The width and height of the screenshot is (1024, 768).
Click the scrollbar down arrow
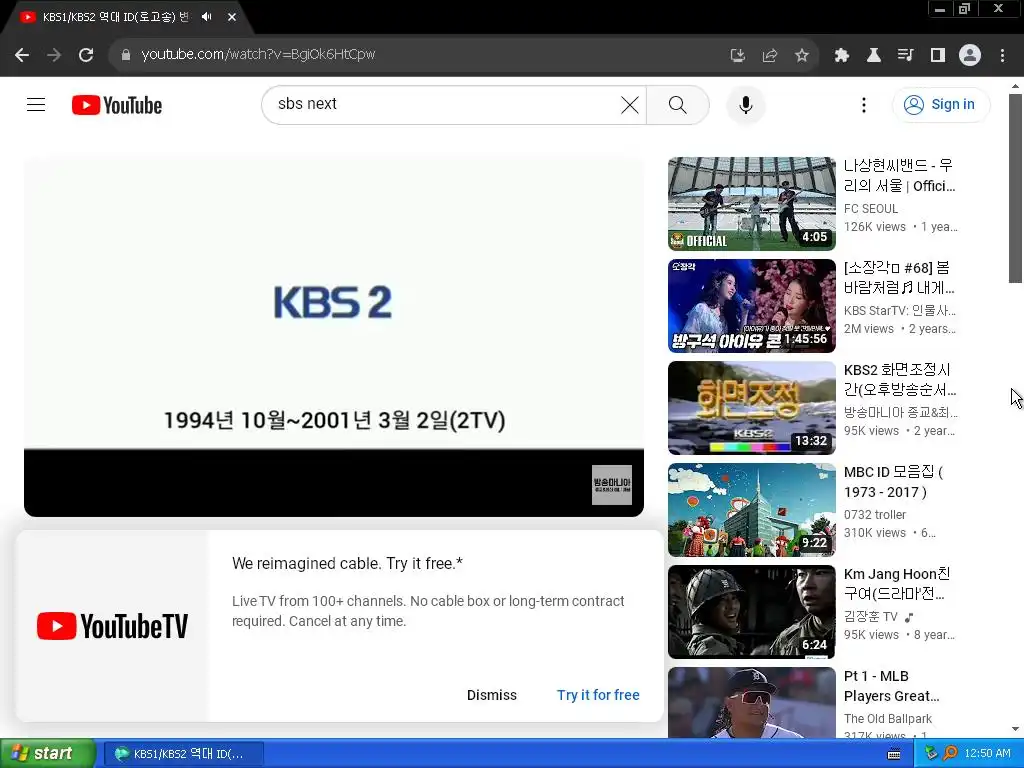pyautogui.click(x=1015, y=729)
